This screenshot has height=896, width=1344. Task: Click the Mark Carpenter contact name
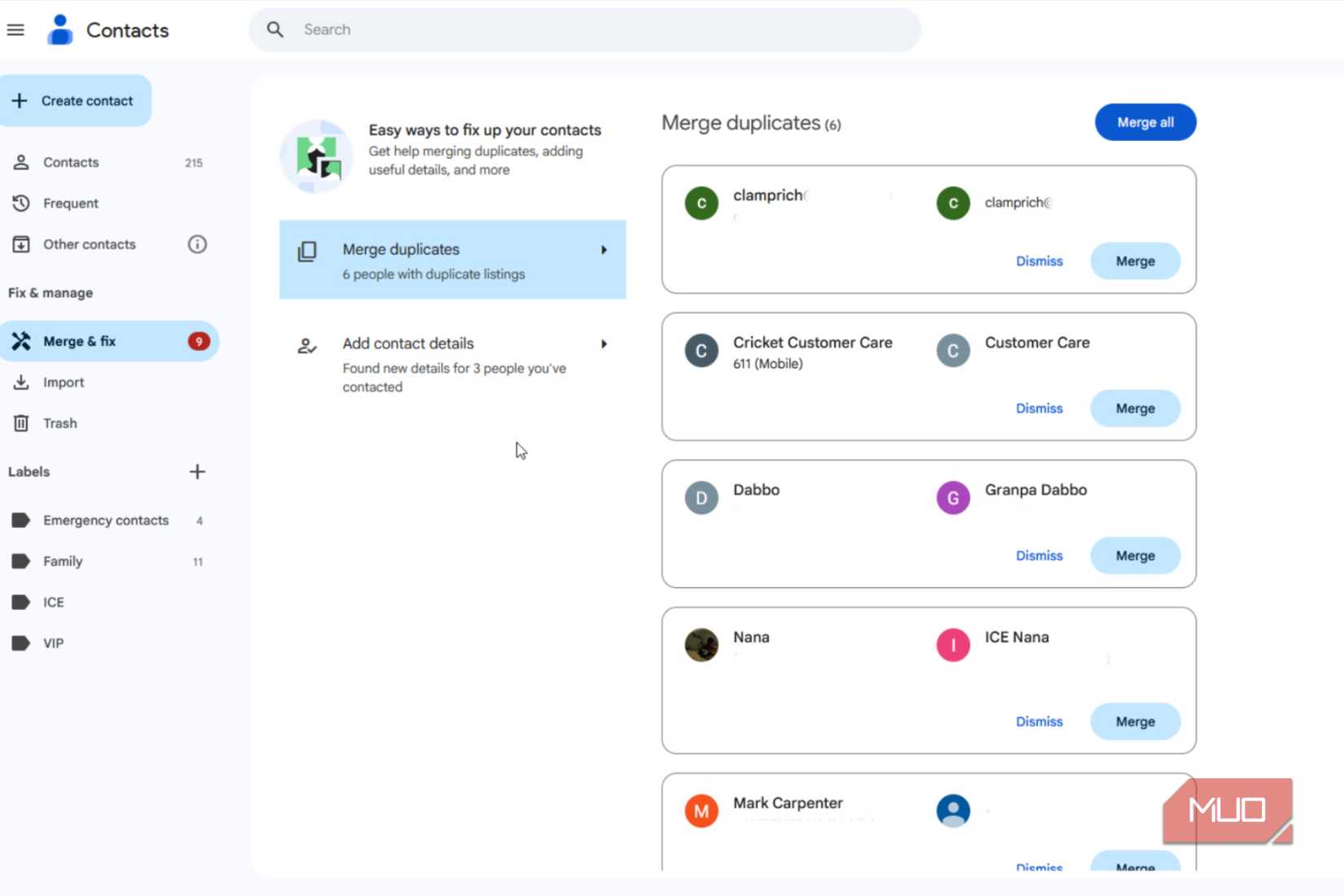[788, 802]
